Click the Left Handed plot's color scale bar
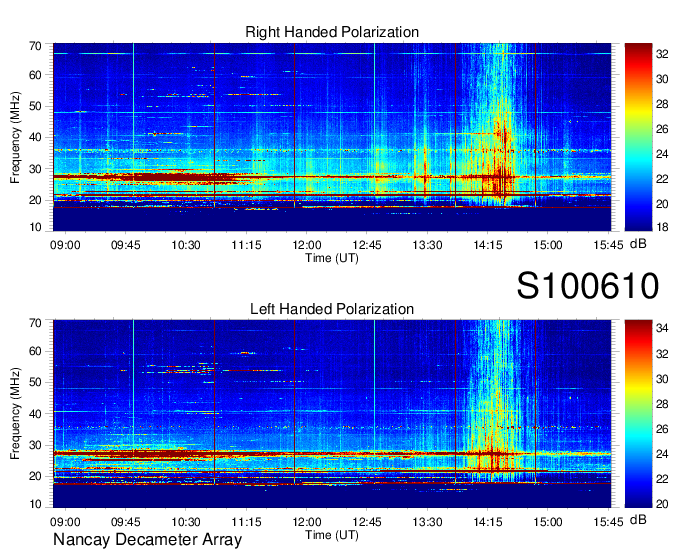This screenshot has width=680, height=552. click(x=638, y=414)
